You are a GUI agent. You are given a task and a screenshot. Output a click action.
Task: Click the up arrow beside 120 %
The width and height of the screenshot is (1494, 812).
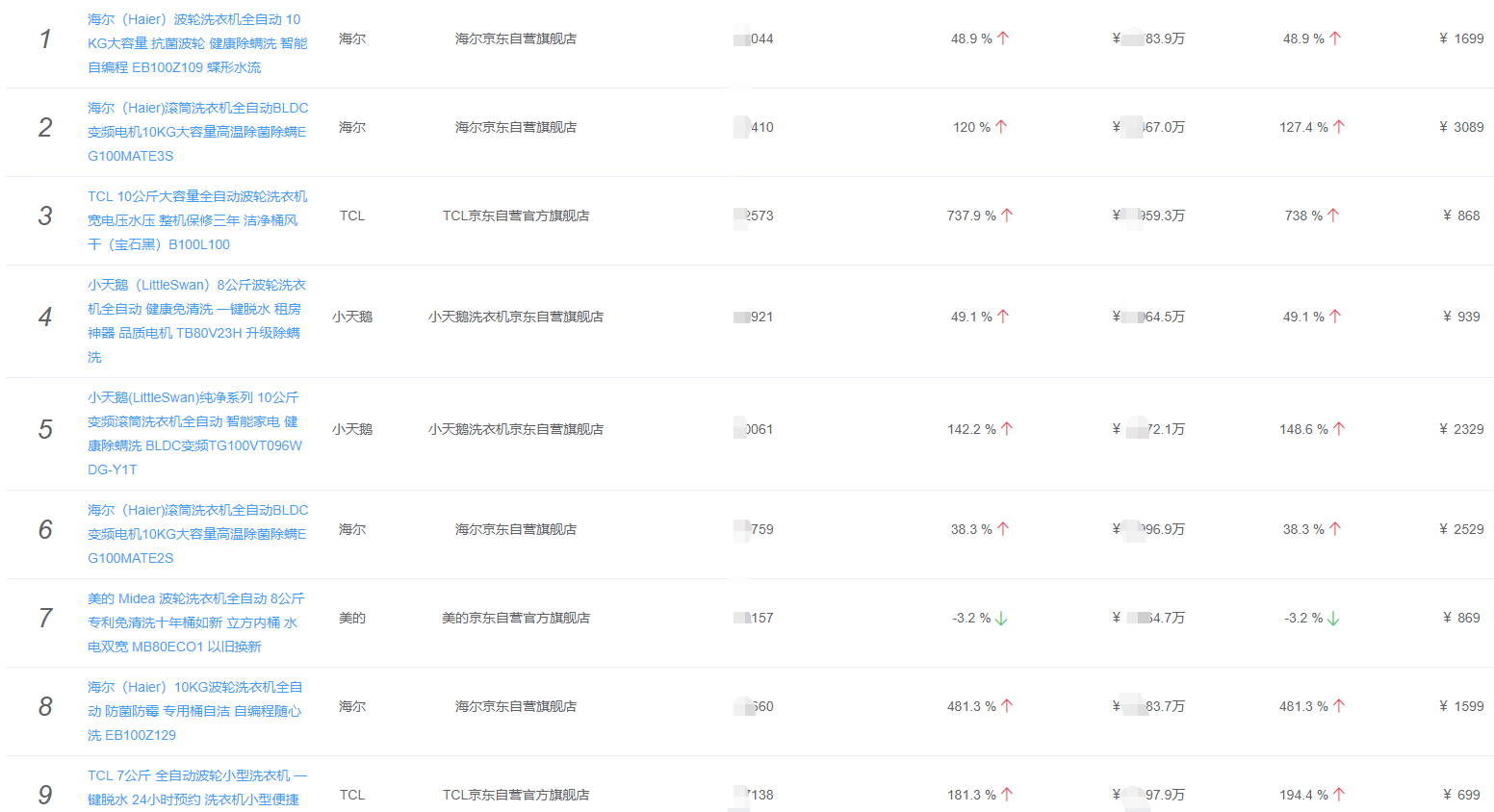[x=1001, y=127]
